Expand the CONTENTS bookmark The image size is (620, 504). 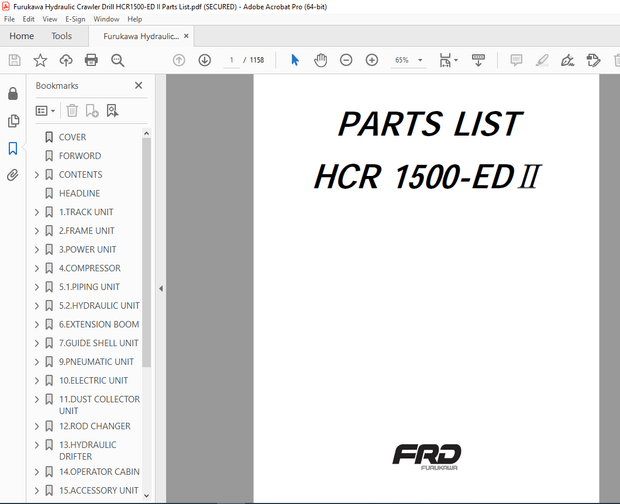[x=37, y=175]
